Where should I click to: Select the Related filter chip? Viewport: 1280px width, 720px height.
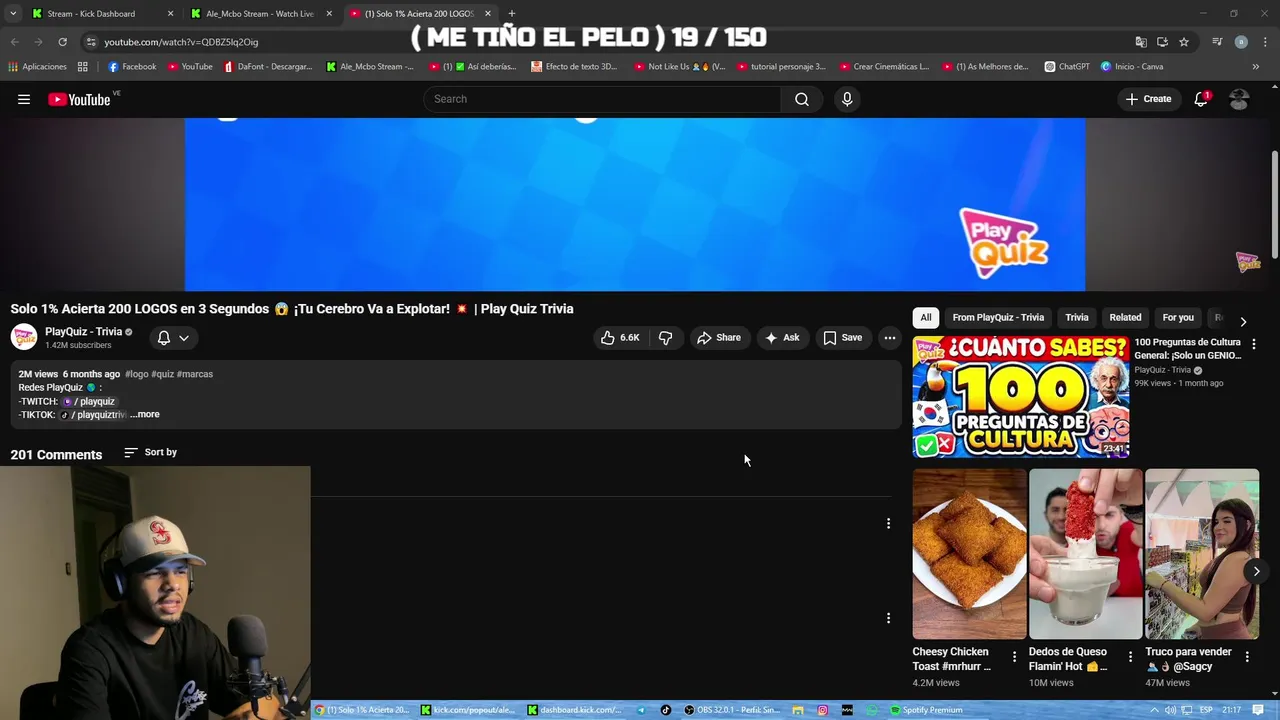point(1125,317)
